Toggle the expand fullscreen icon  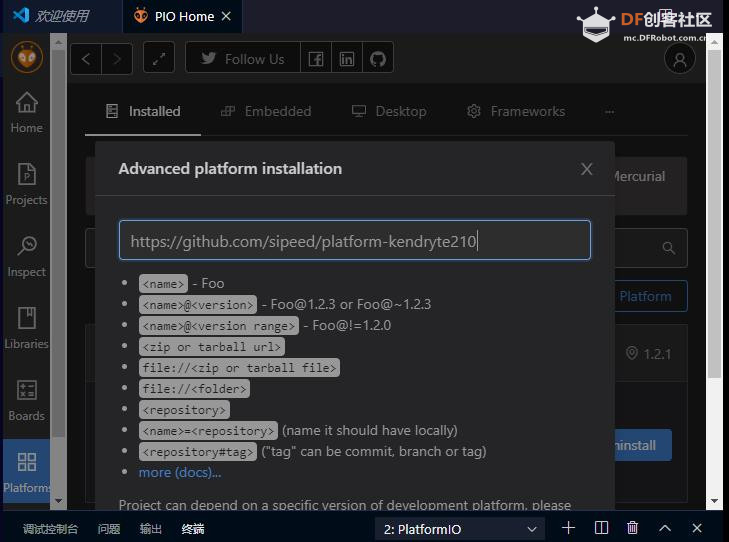pos(159,59)
